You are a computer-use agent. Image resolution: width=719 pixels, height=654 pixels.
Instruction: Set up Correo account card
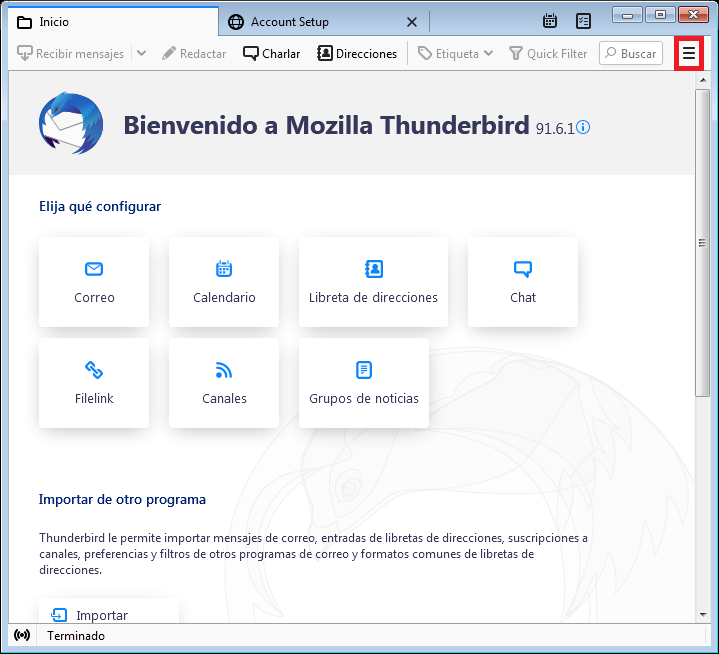94,282
